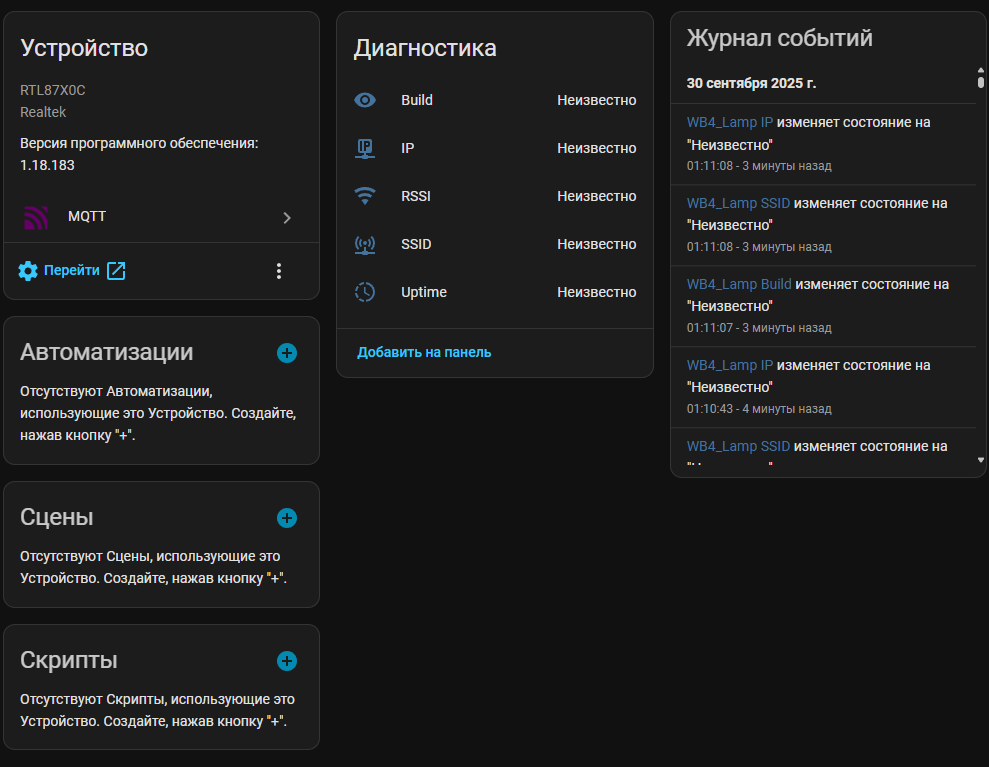
Task: Click the external link icon after Перейти
Action: click(116, 271)
